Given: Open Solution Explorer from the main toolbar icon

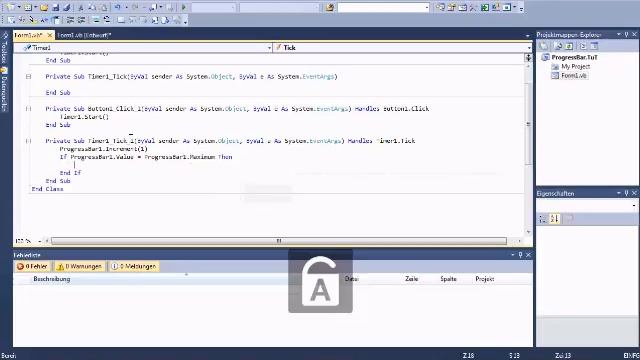Looking at the screenshot, I should click(440, 7).
